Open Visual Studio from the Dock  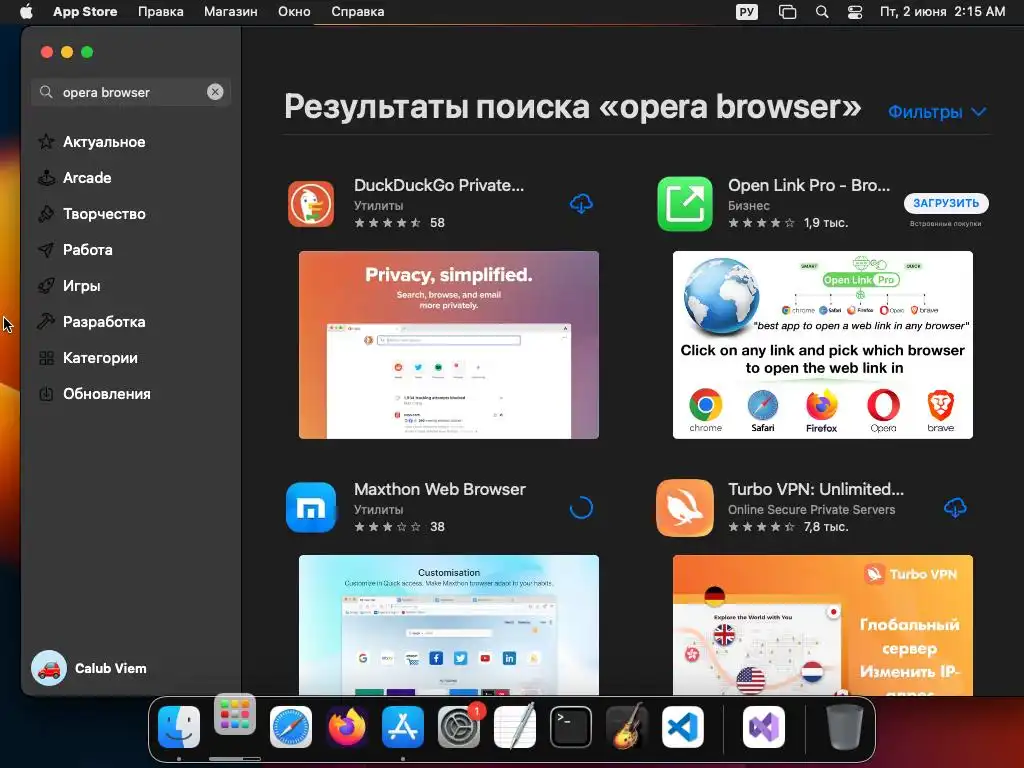pyautogui.click(x=763, y=727)
